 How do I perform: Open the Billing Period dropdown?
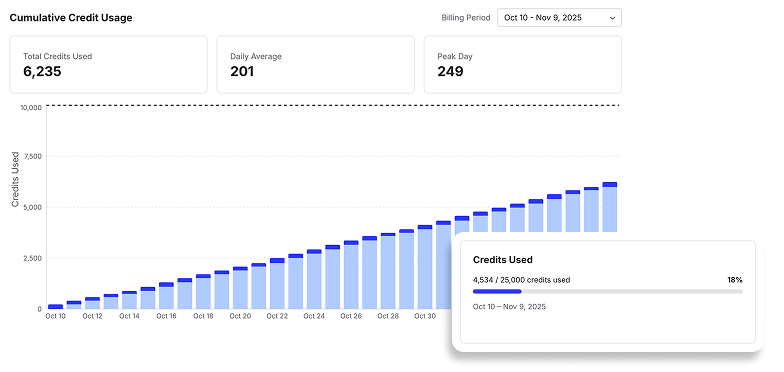tap(559, 18)
